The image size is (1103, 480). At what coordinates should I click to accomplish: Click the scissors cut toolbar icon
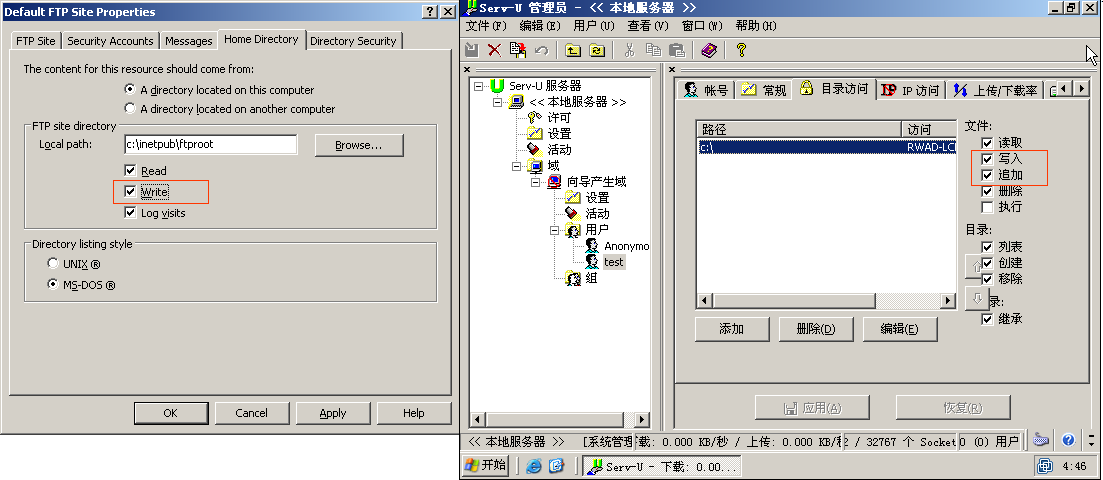630,50
